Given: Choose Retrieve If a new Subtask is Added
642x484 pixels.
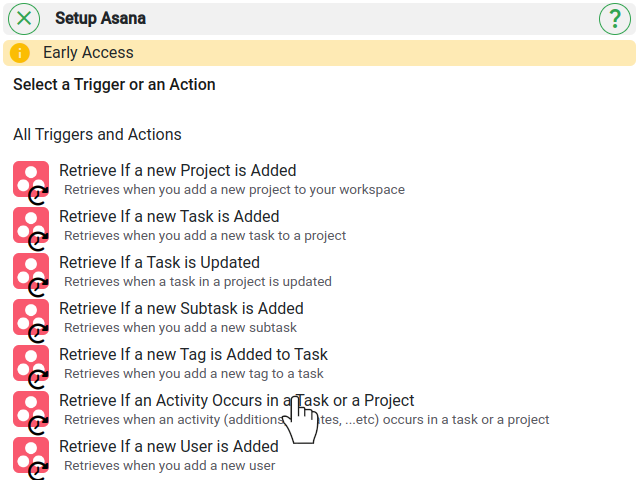Looking at the screenshot, I should 181,308.
